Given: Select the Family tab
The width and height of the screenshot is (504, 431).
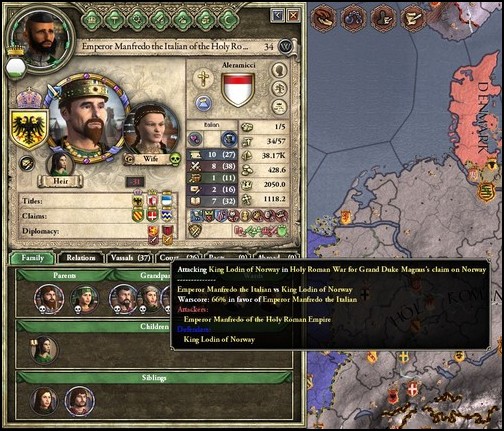Looking at the screenshot, I should coord(33,258).
